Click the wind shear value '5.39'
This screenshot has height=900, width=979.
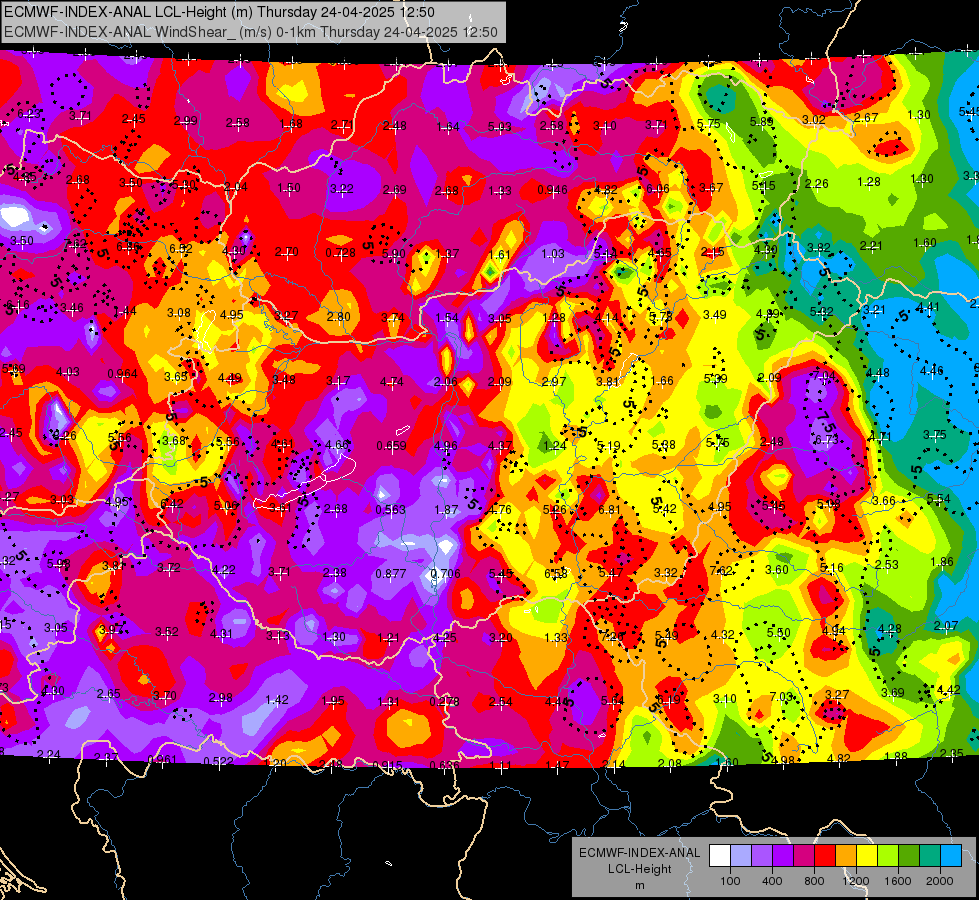pos(716,378)
